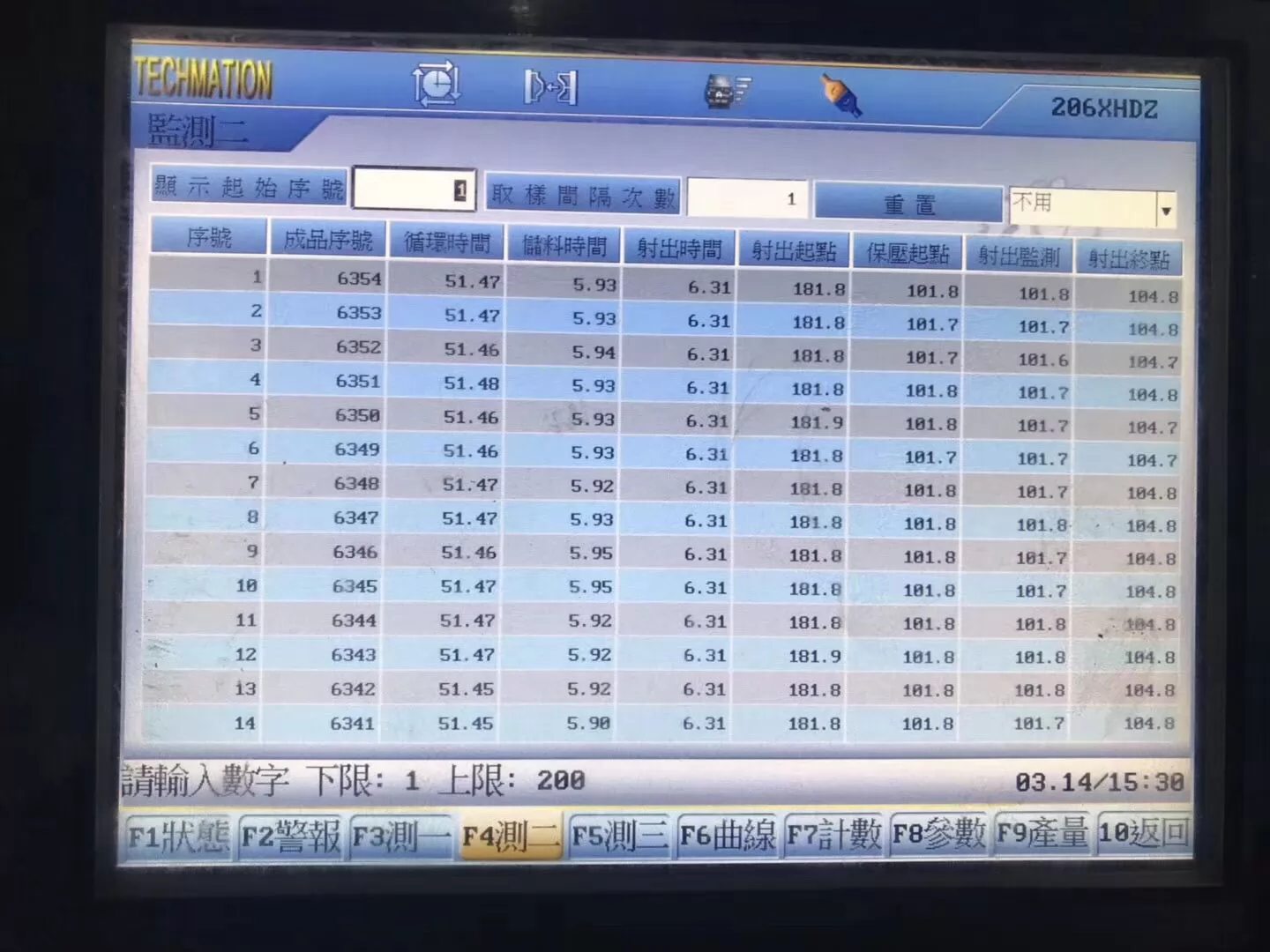1270x952 pixels.
Task: Click the 206XHDZ machine model label
Action: [1104, 108]
